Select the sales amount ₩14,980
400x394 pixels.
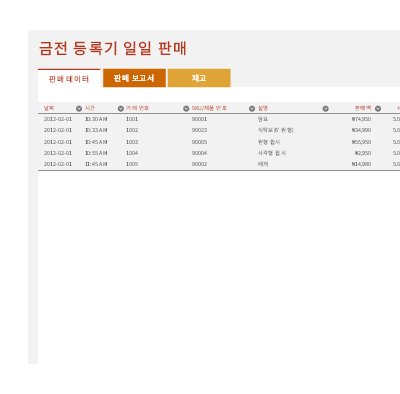tap(361, 164)
